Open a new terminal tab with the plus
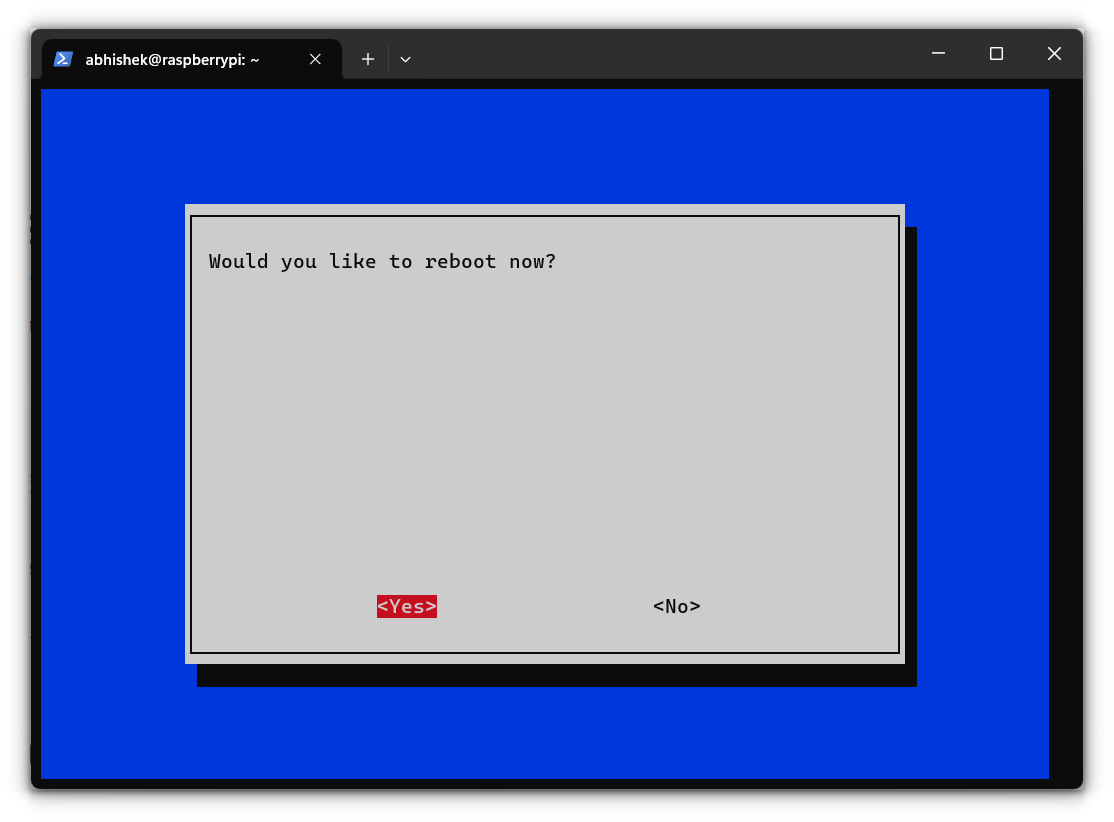The width and height of the screenshot is (1114, 822). point(367,59)
